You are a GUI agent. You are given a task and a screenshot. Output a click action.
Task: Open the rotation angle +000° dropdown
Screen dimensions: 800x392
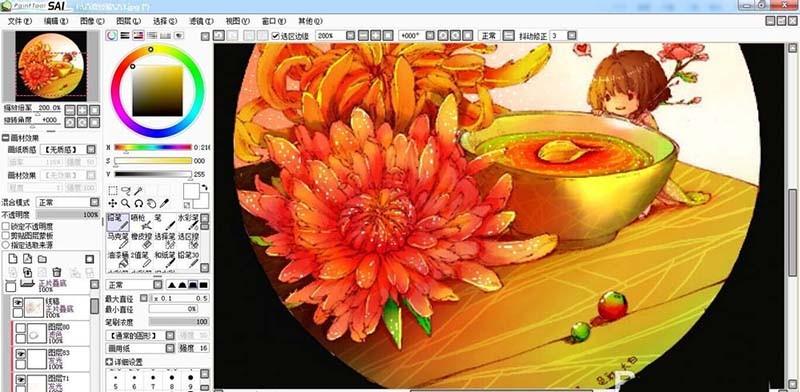(x=430, y=36)
